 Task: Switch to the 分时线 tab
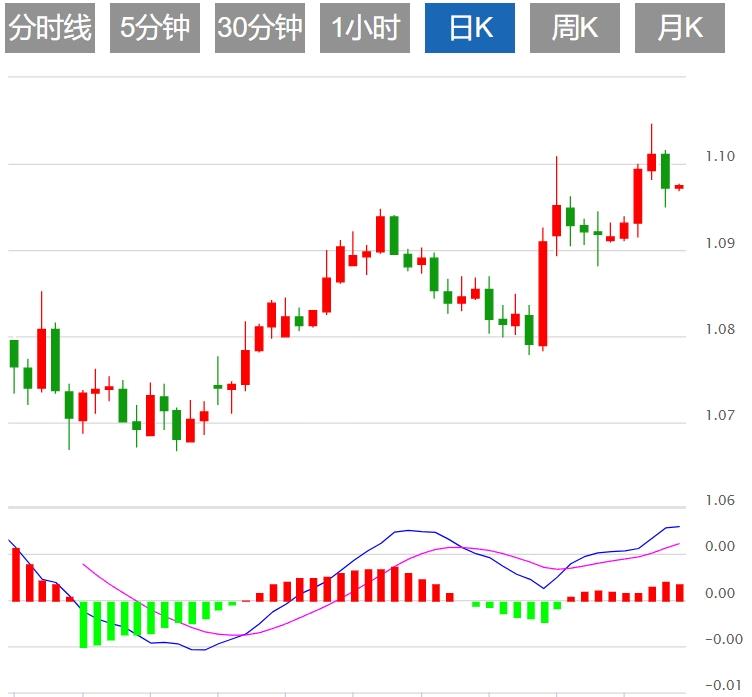tap(49, 28)
